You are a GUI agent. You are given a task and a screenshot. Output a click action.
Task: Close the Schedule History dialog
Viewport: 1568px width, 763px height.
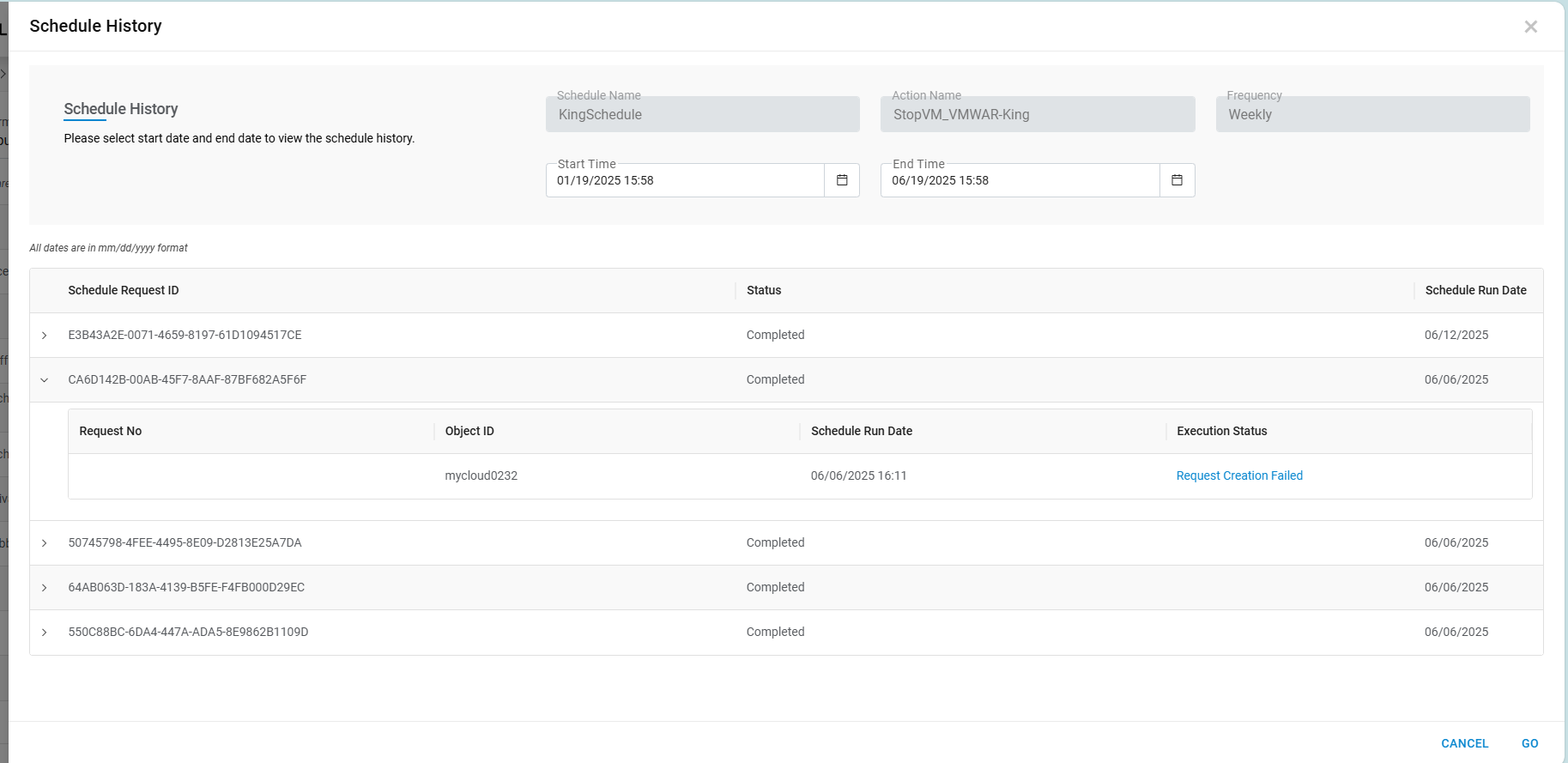[x=1530, y=27]
